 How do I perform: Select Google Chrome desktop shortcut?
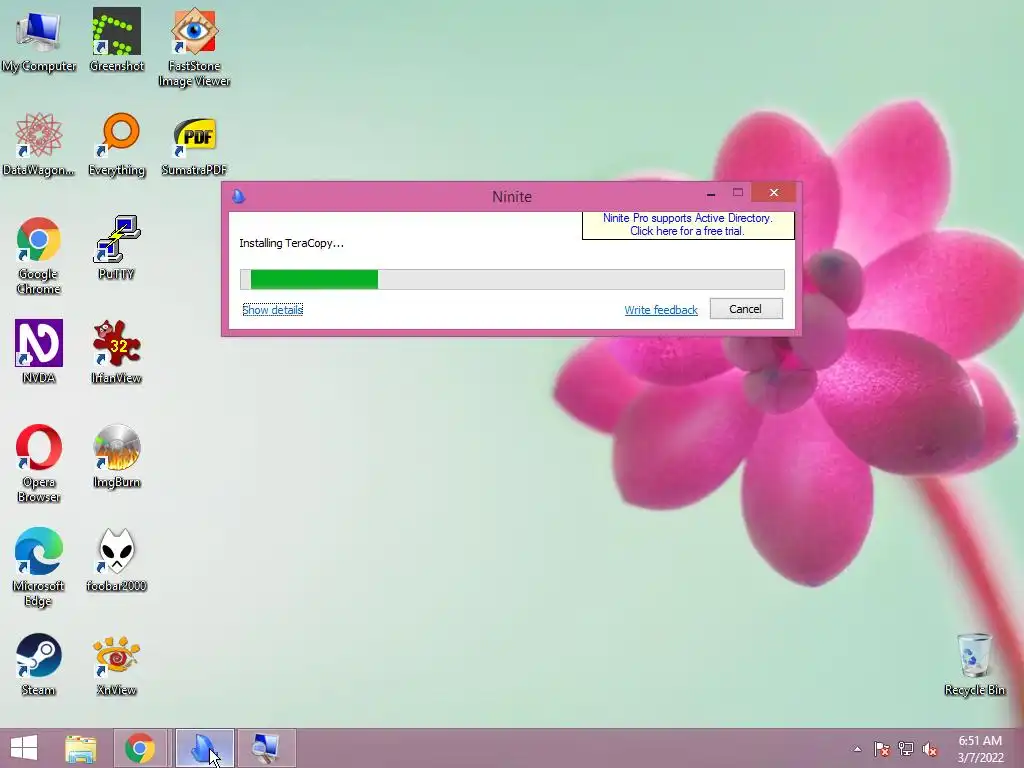click(x=39, y=255)
